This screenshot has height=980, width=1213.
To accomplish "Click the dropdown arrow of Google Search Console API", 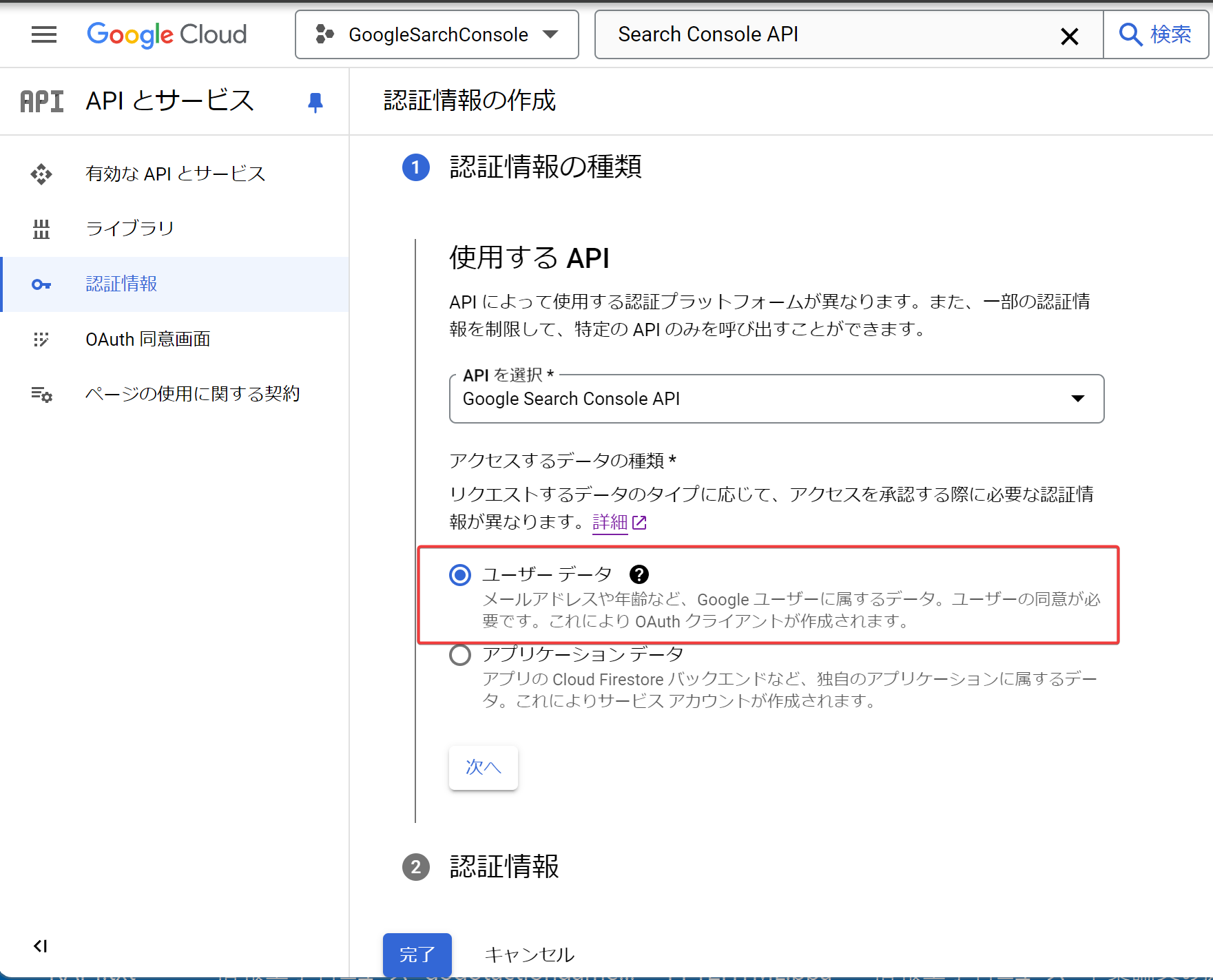I will coord(1078,399).
